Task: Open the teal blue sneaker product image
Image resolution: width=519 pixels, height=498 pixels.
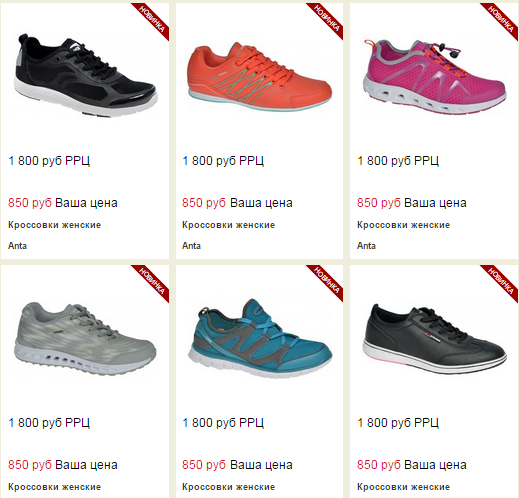Action: [260, 338]
